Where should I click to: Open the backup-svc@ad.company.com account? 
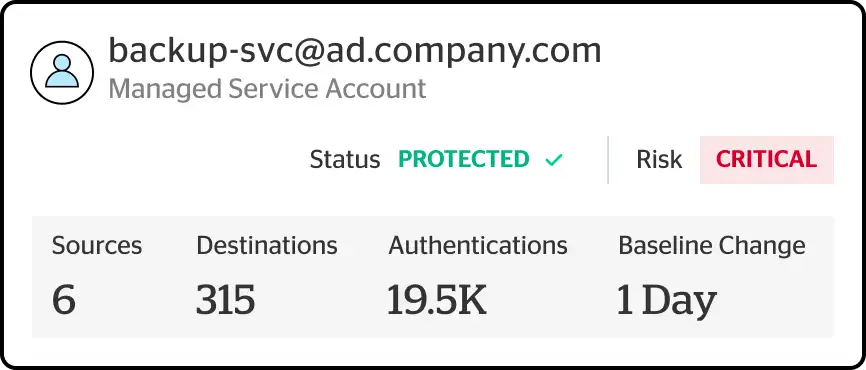355,52
